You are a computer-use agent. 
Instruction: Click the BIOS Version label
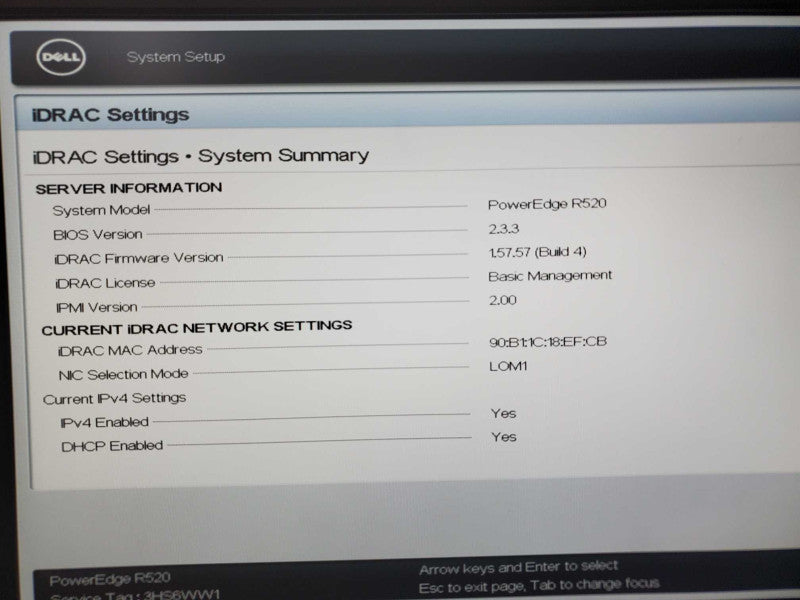click(x=97, y=235)
